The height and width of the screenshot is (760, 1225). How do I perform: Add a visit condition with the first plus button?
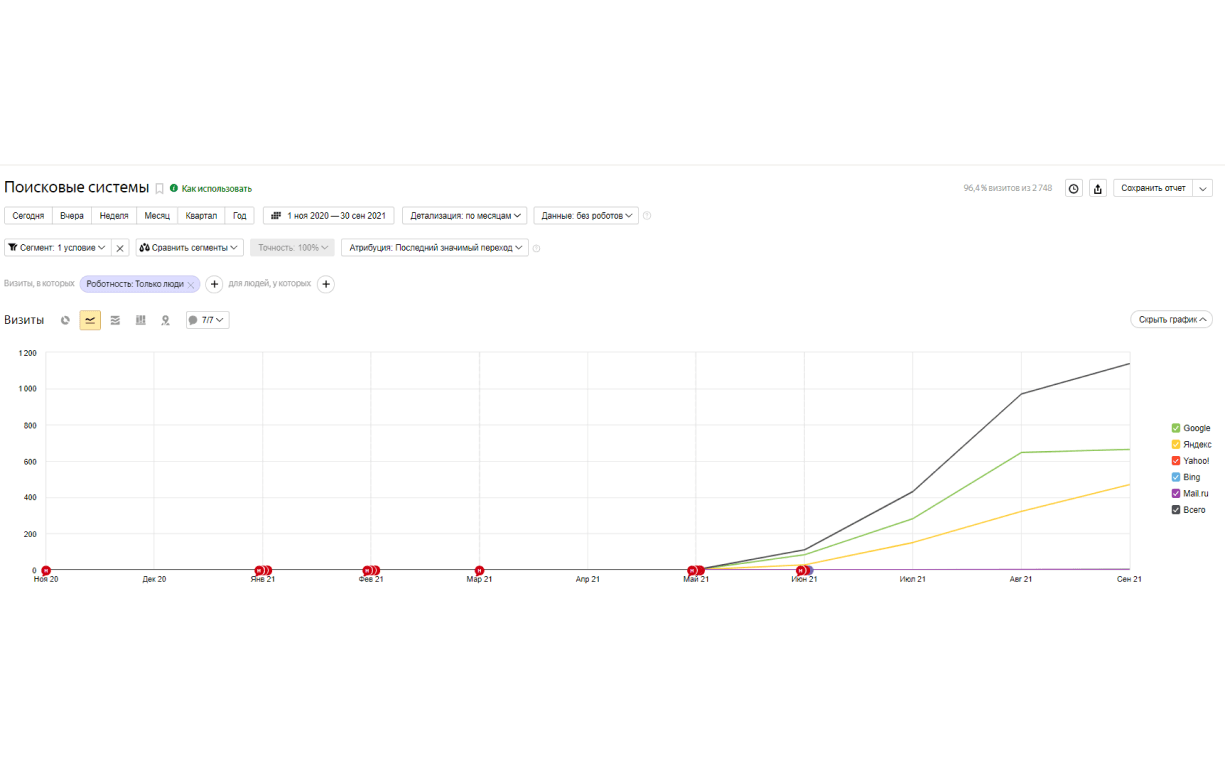[x=214, y=284]
